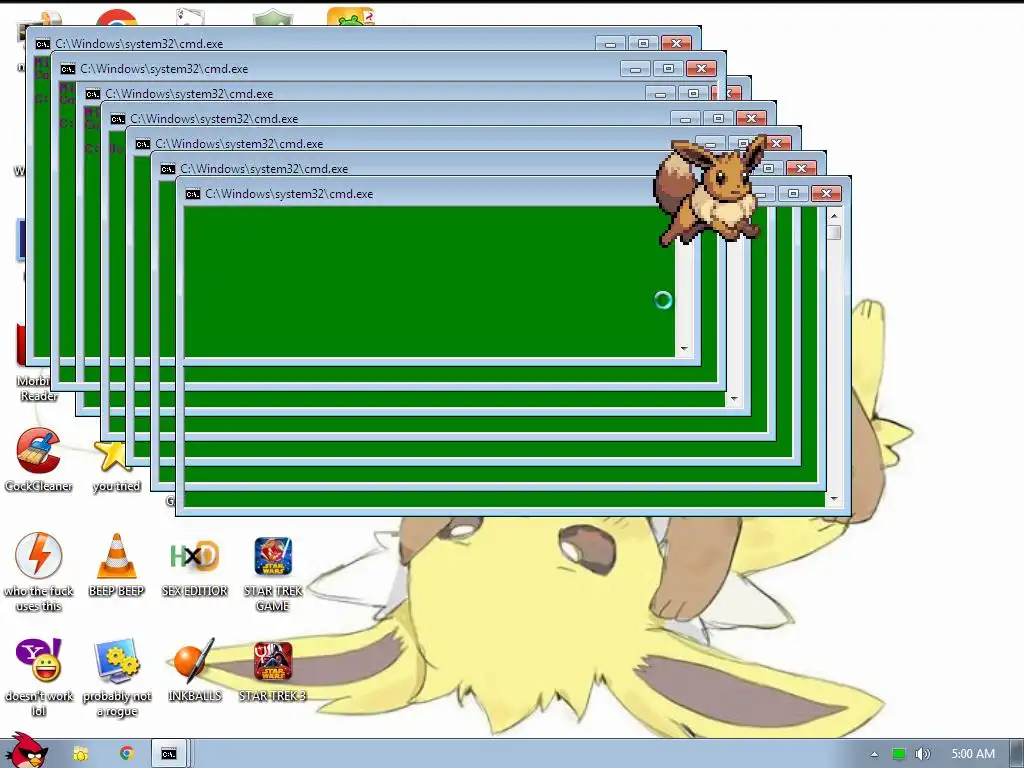Click the fourth-from-front cmd.exe title icon
This screenshot has height=768, width=1024.
(x=118, y=120)
